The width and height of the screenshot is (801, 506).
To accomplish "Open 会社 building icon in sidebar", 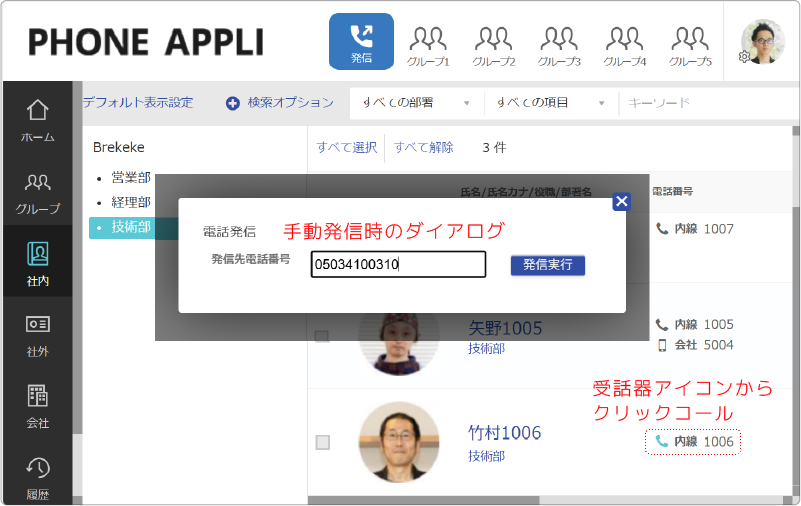I will click(37, 407).
